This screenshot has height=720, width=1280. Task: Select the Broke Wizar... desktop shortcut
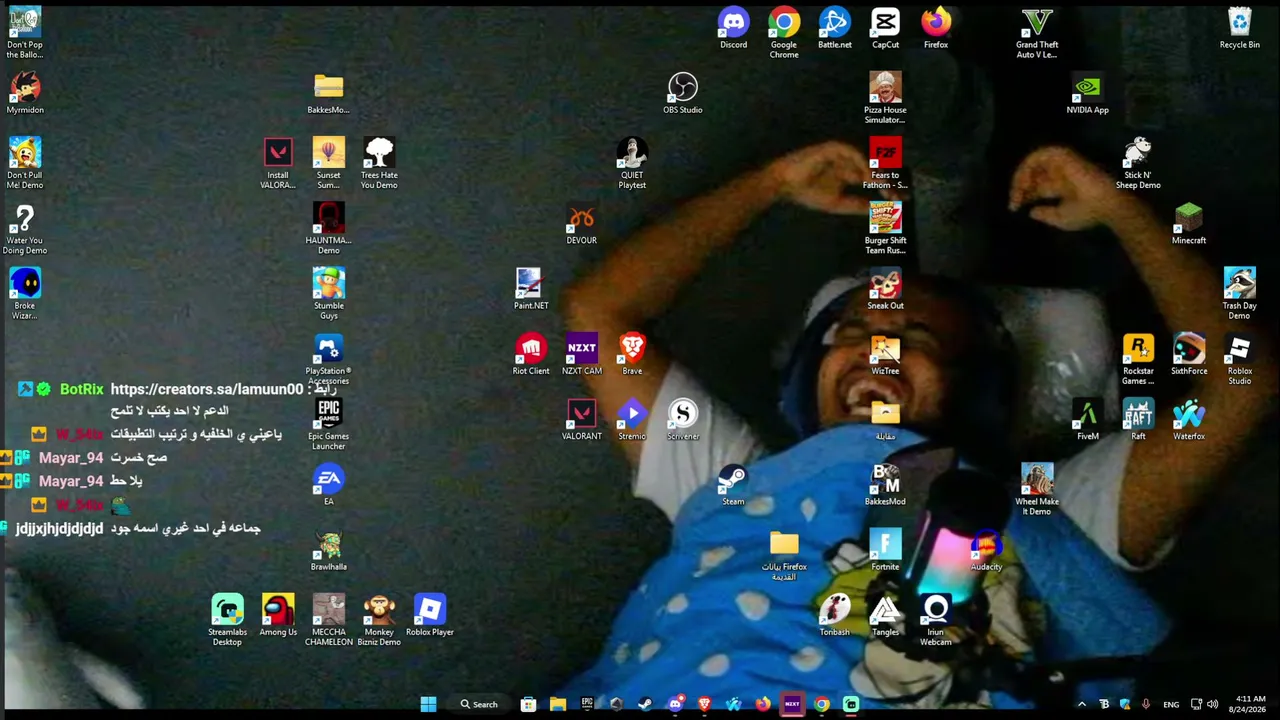(x=25, y=294)
